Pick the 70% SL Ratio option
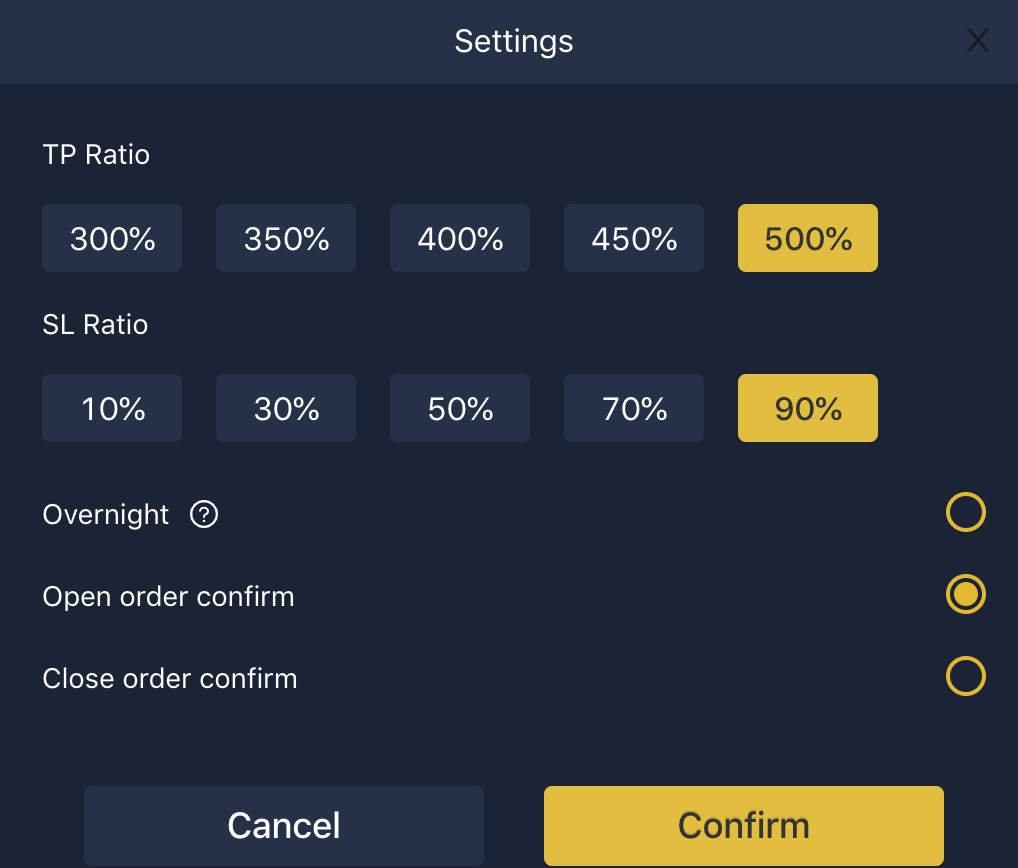Viewport: 1018px width, 868px height. pyautogui.click(x=634, y=408)
